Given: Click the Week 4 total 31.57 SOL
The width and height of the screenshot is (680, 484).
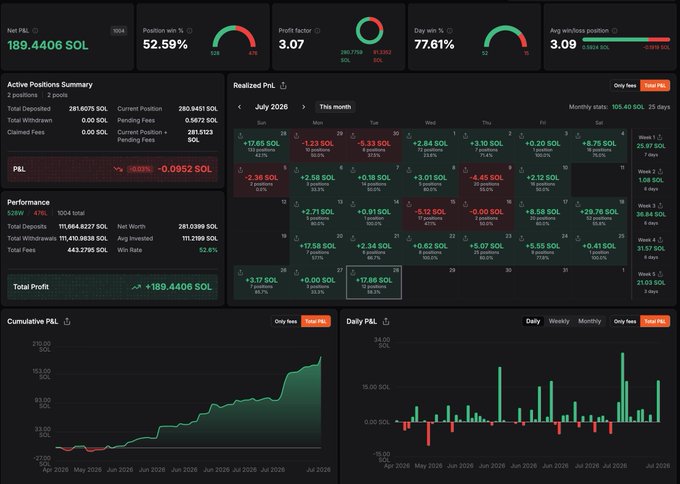Looking at the screenshot, I should pyautogui.click(x=651, y=249).
